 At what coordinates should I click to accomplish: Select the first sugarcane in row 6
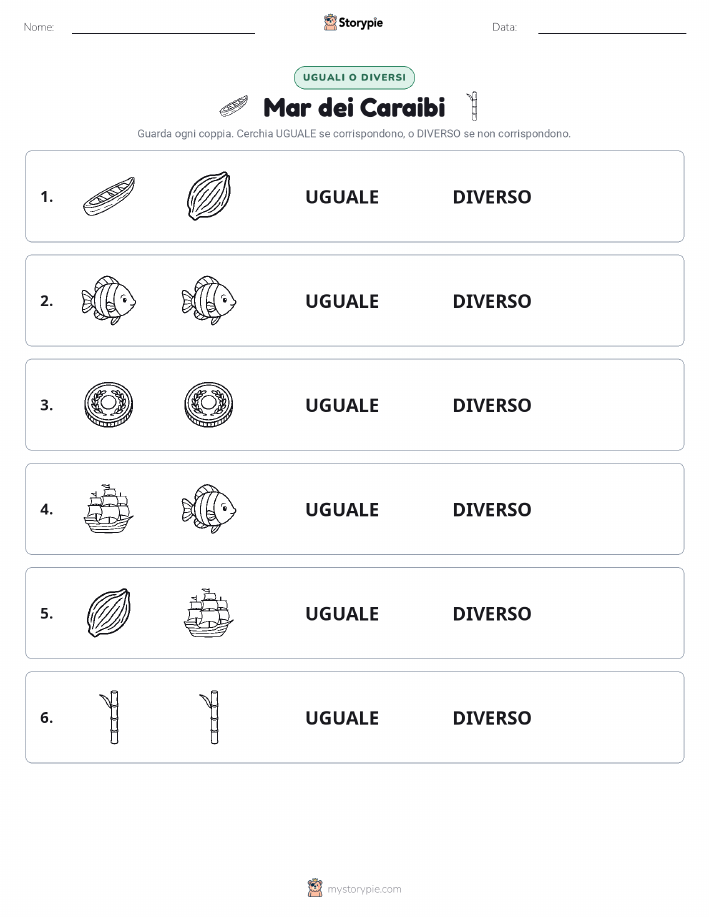pyautogui.click(x=111, y=717)
